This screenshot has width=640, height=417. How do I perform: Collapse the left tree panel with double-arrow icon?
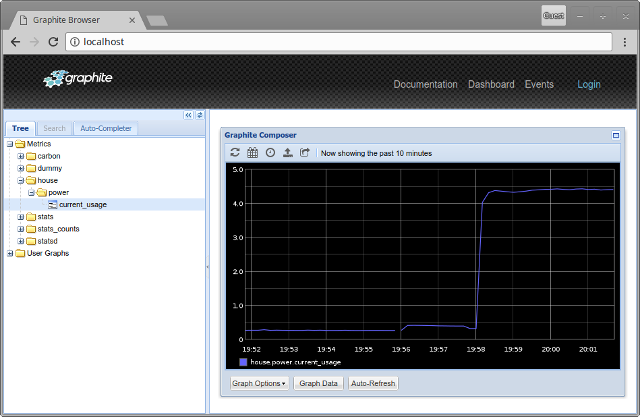click(x=188, y=115)
